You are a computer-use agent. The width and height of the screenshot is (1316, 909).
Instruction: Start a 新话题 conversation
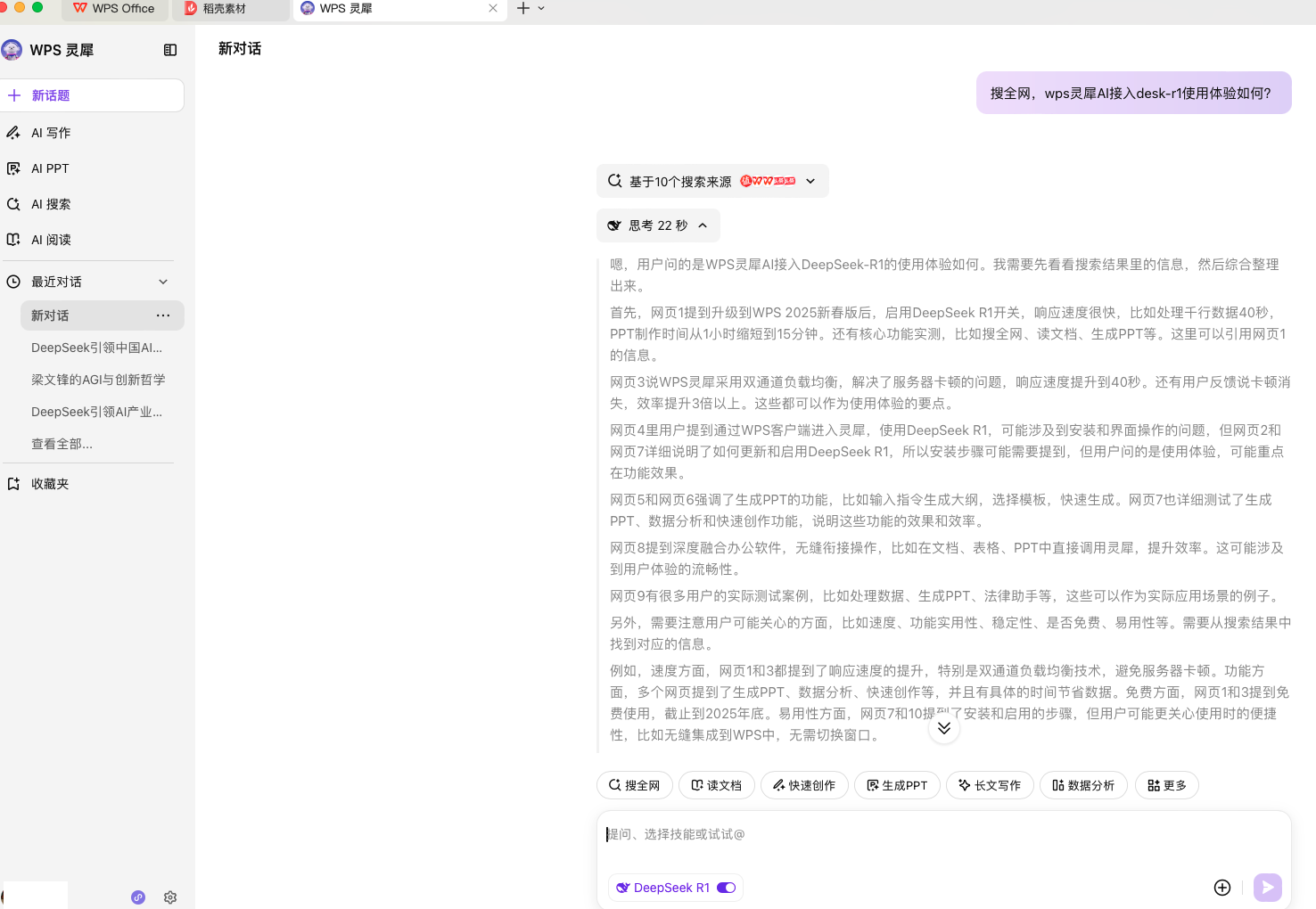pos(51,95)
